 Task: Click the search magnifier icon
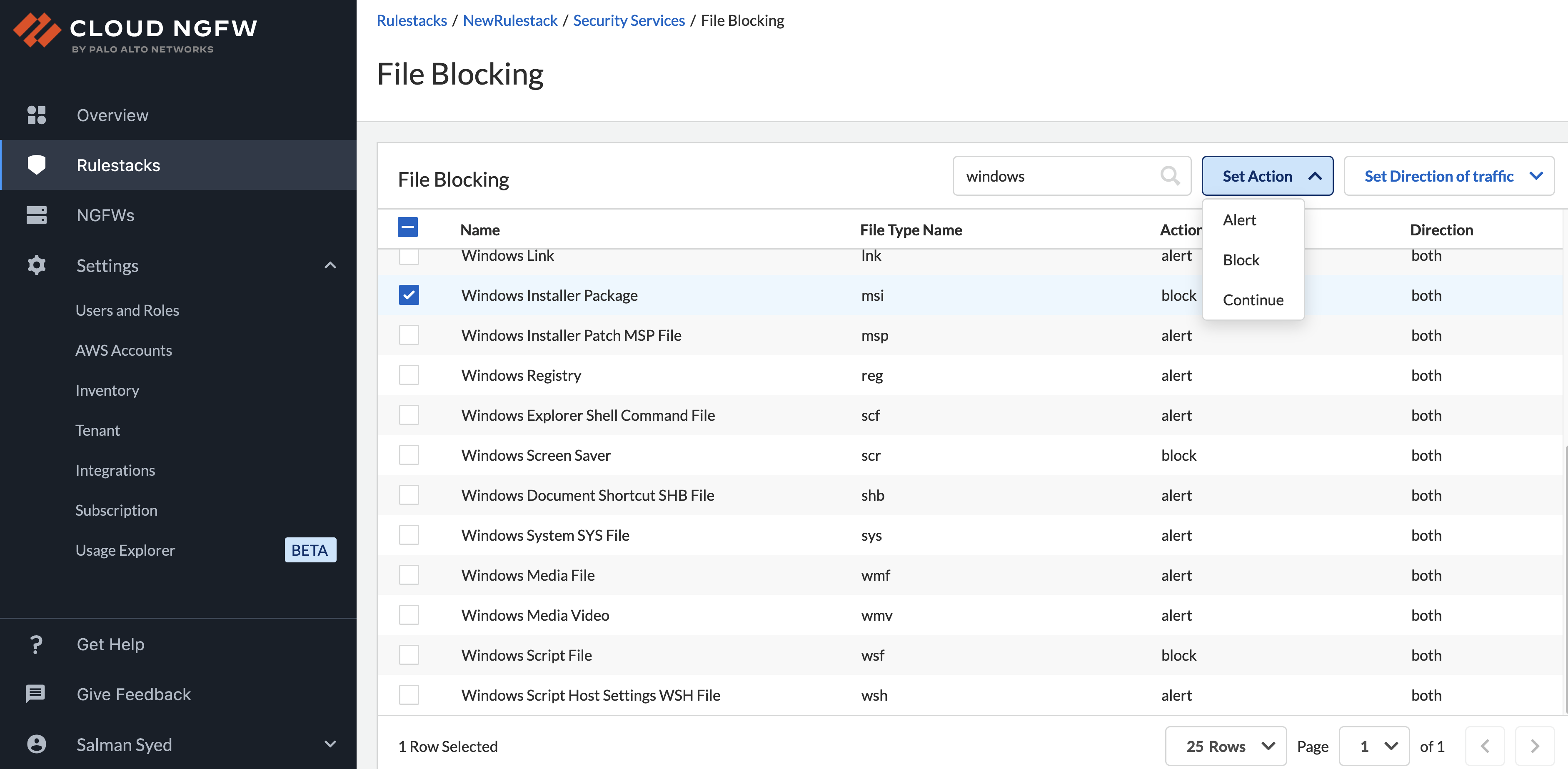pyautogui.click(x=1169, y=176)
